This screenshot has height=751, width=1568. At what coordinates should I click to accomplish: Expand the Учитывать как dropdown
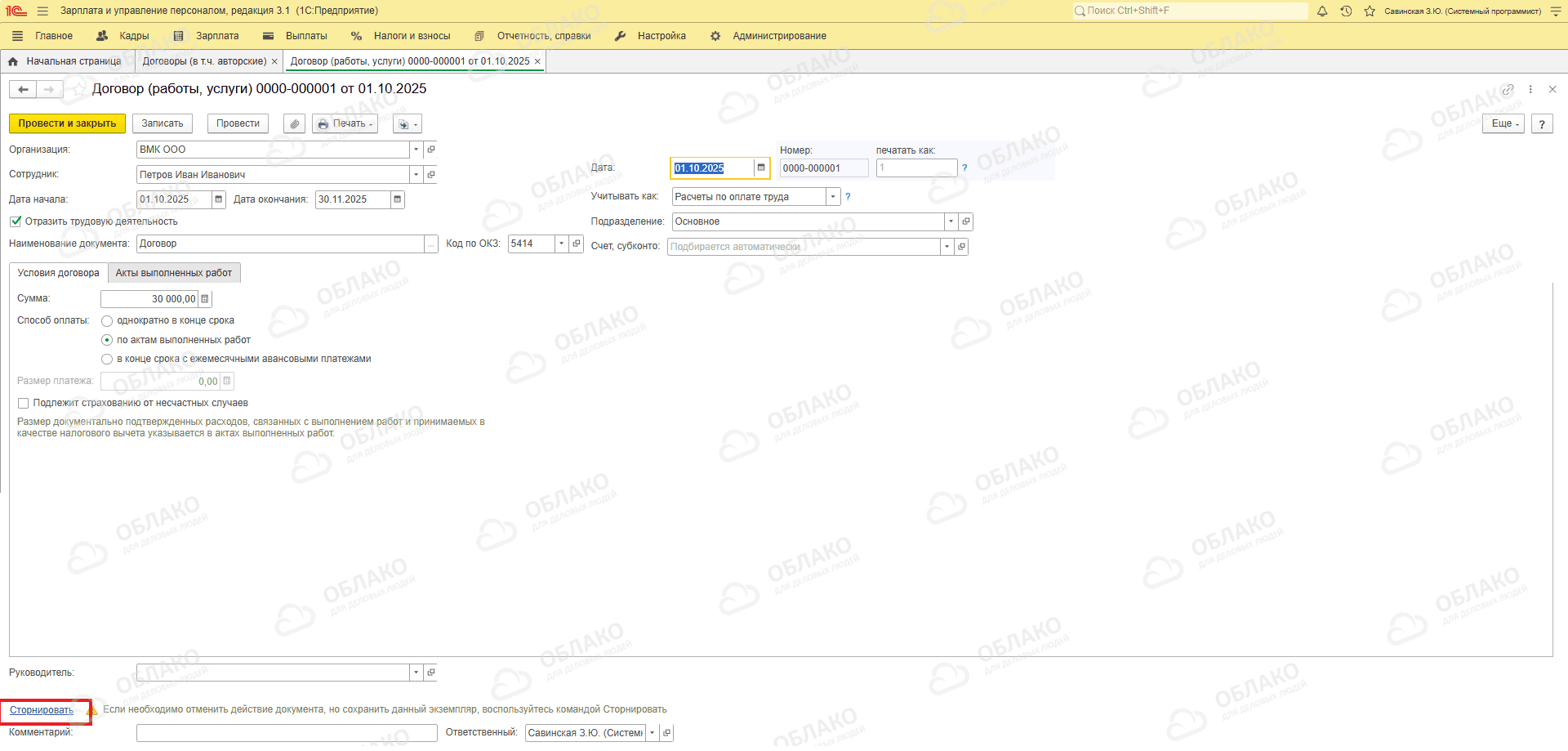pos(832,197)
